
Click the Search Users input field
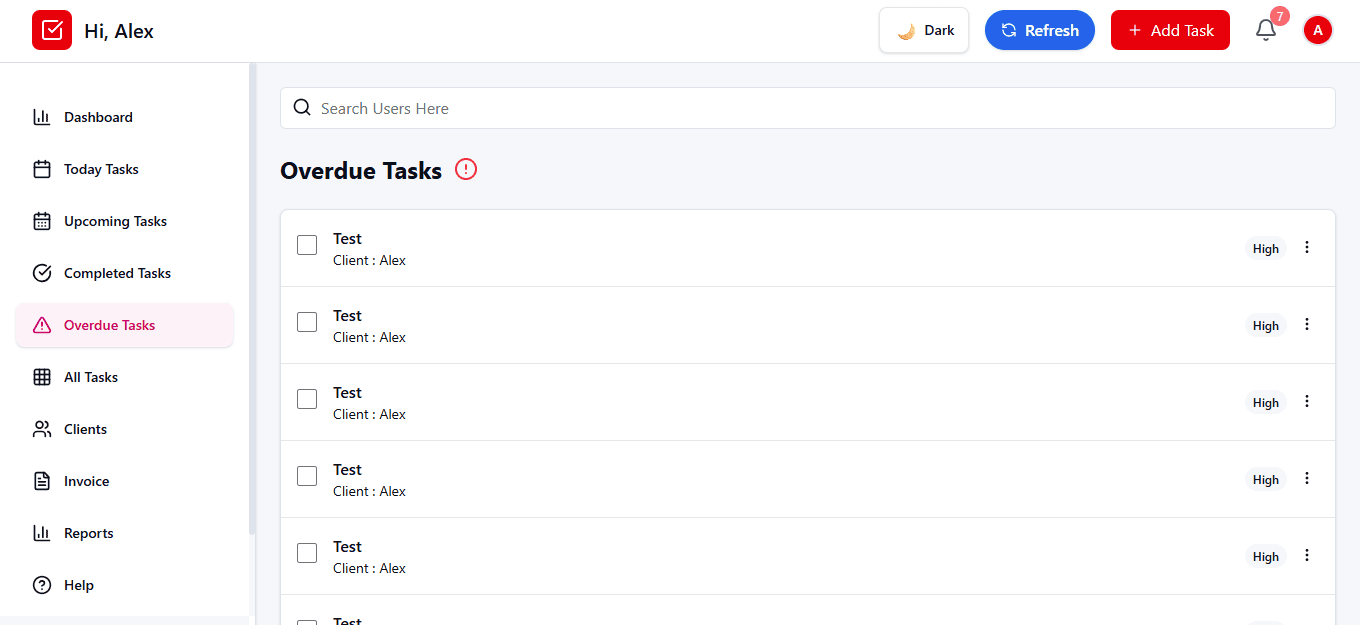[700, 107]
